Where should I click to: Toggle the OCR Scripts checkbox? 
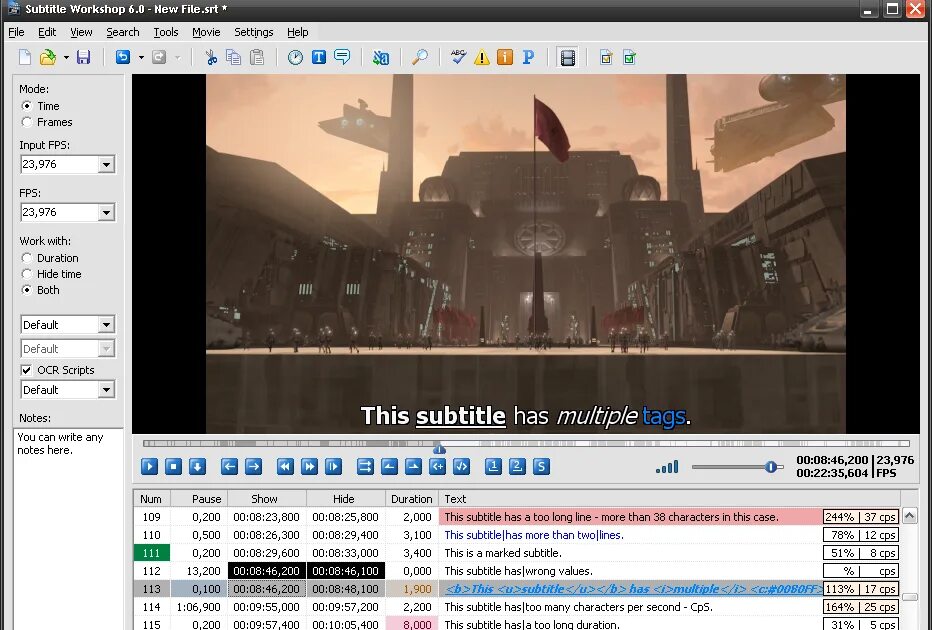(26, 370)
